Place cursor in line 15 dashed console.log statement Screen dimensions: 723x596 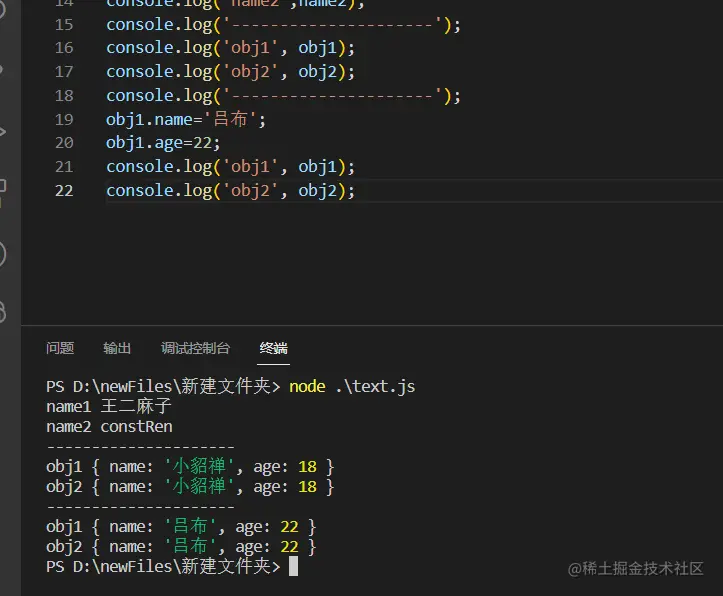283,24
